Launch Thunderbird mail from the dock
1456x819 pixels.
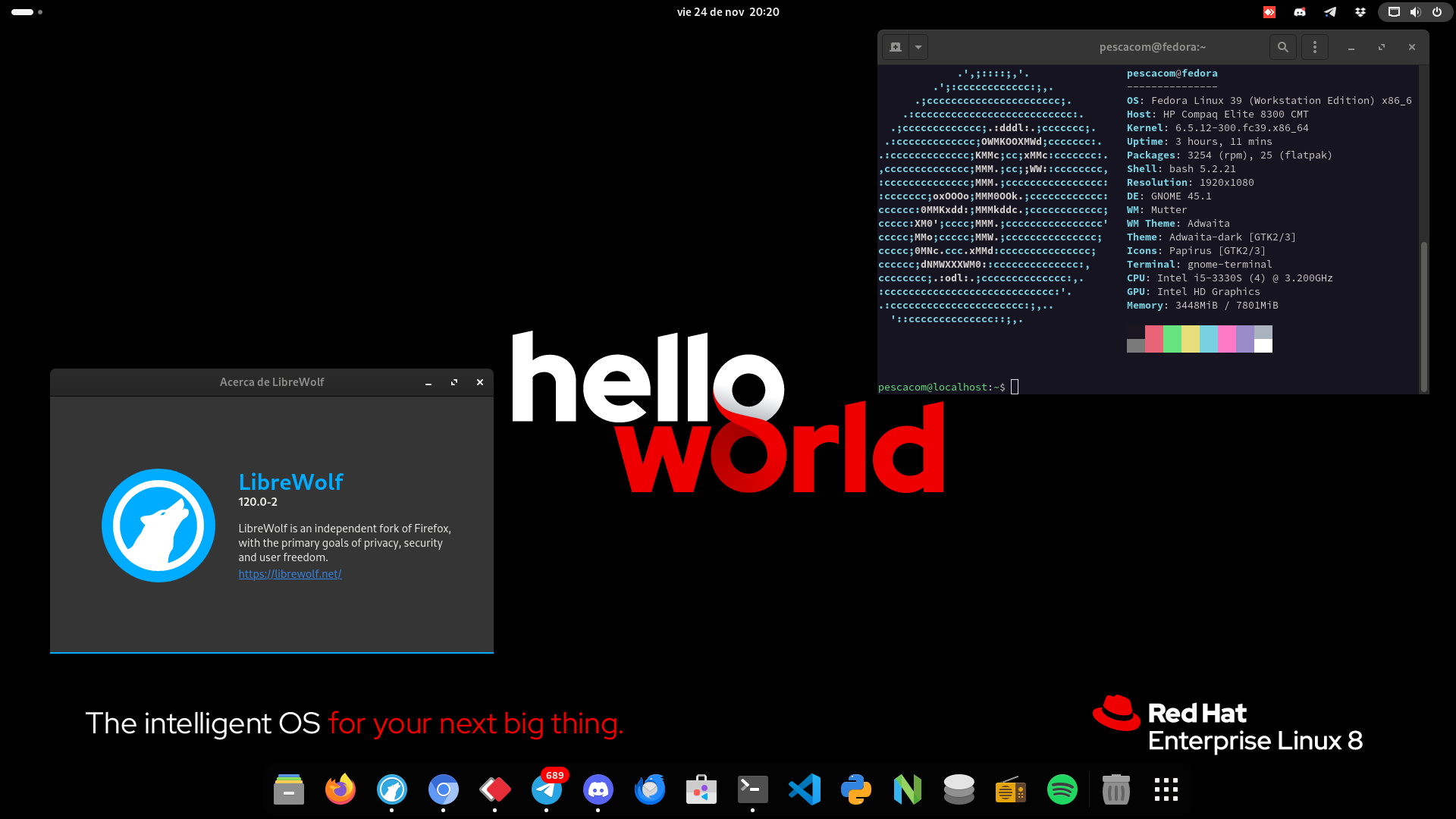(x=649, y=789)
